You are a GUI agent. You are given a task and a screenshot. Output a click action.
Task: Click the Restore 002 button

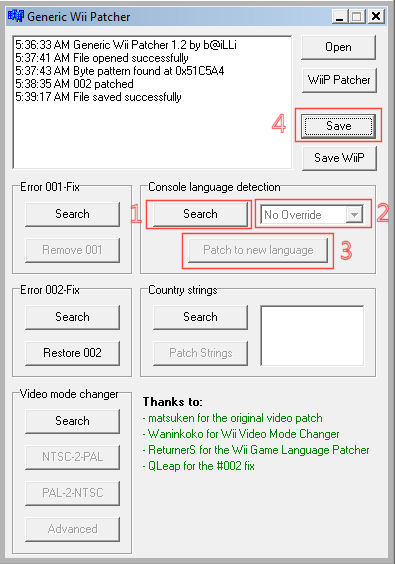pyautogui.click(x=72, y=353)
